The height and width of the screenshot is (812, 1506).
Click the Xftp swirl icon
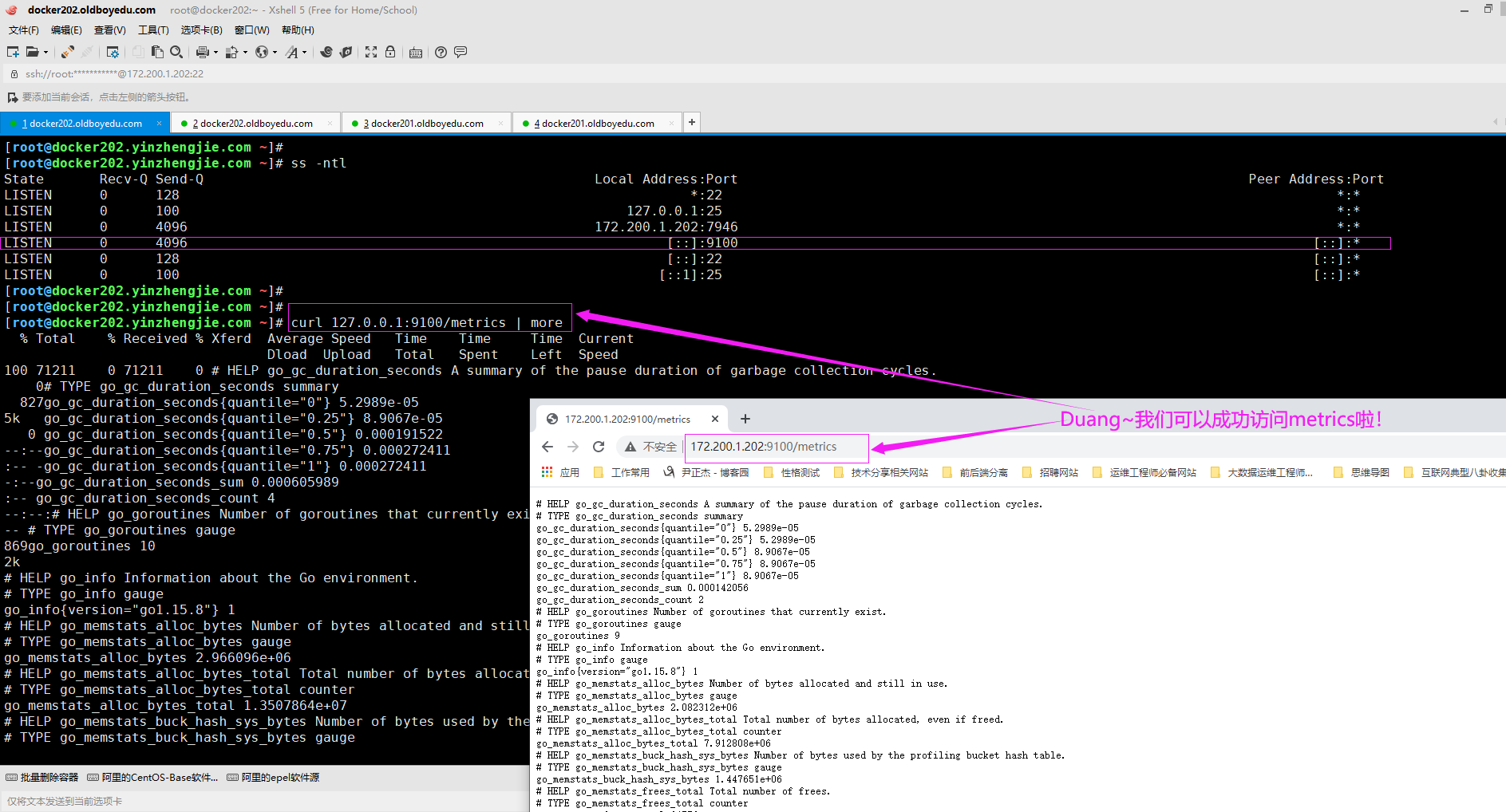326,52
